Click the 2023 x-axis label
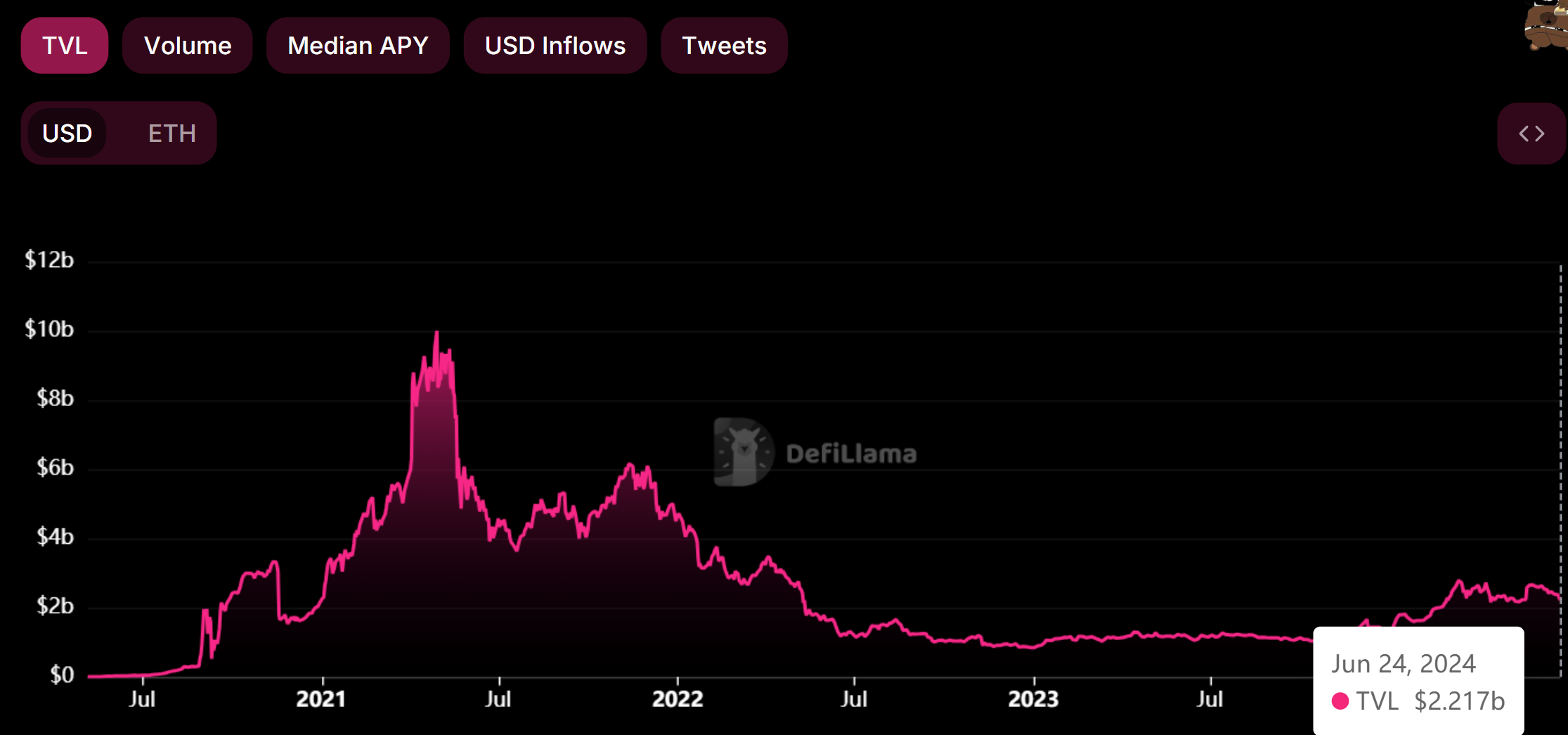The image size is (1568, 735). click(1033, 699)
